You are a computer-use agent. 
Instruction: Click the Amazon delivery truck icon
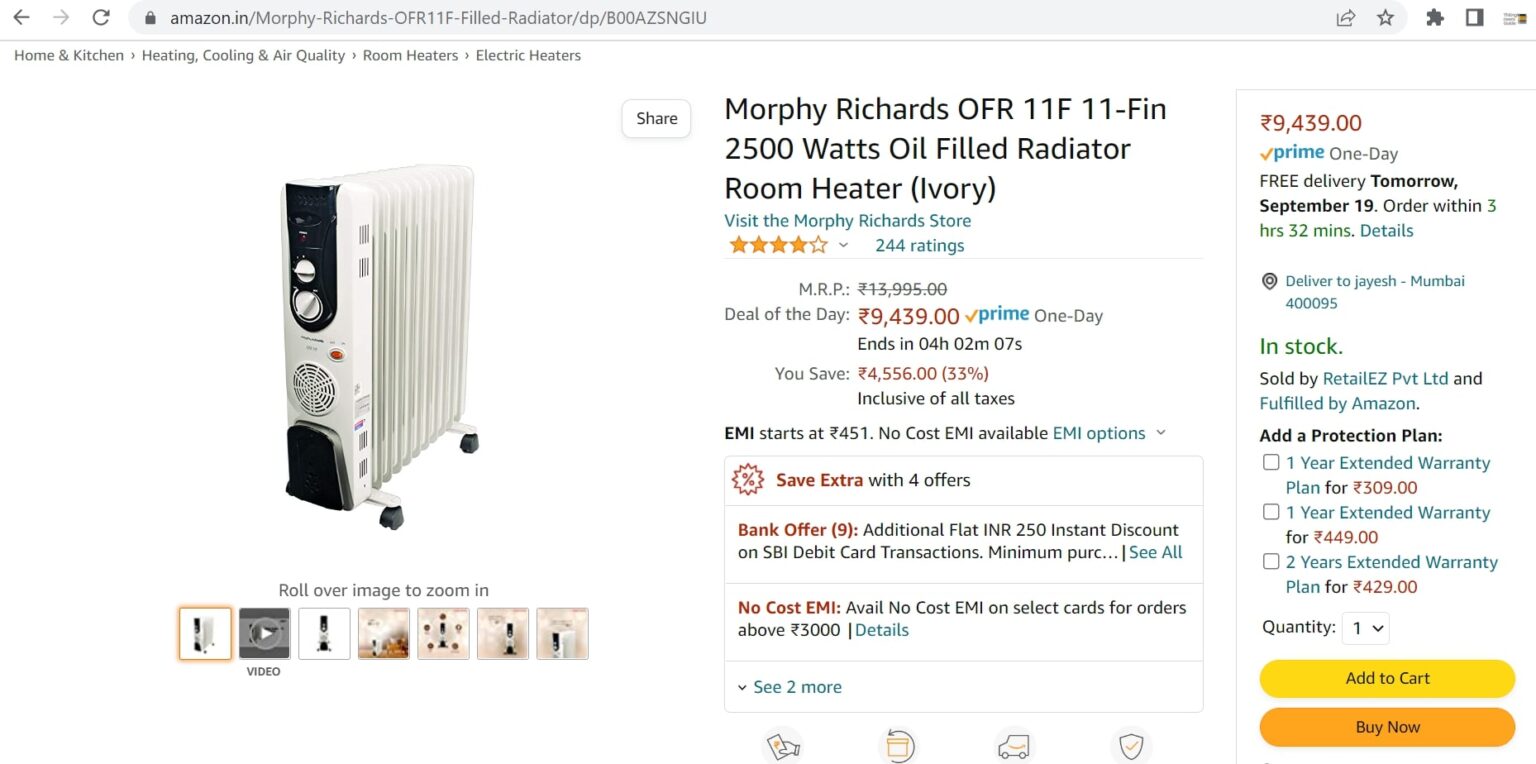click(1013, 745)
